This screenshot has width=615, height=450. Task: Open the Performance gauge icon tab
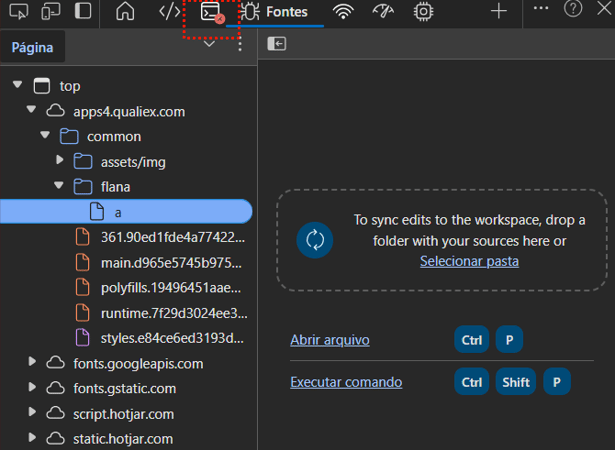383,12
